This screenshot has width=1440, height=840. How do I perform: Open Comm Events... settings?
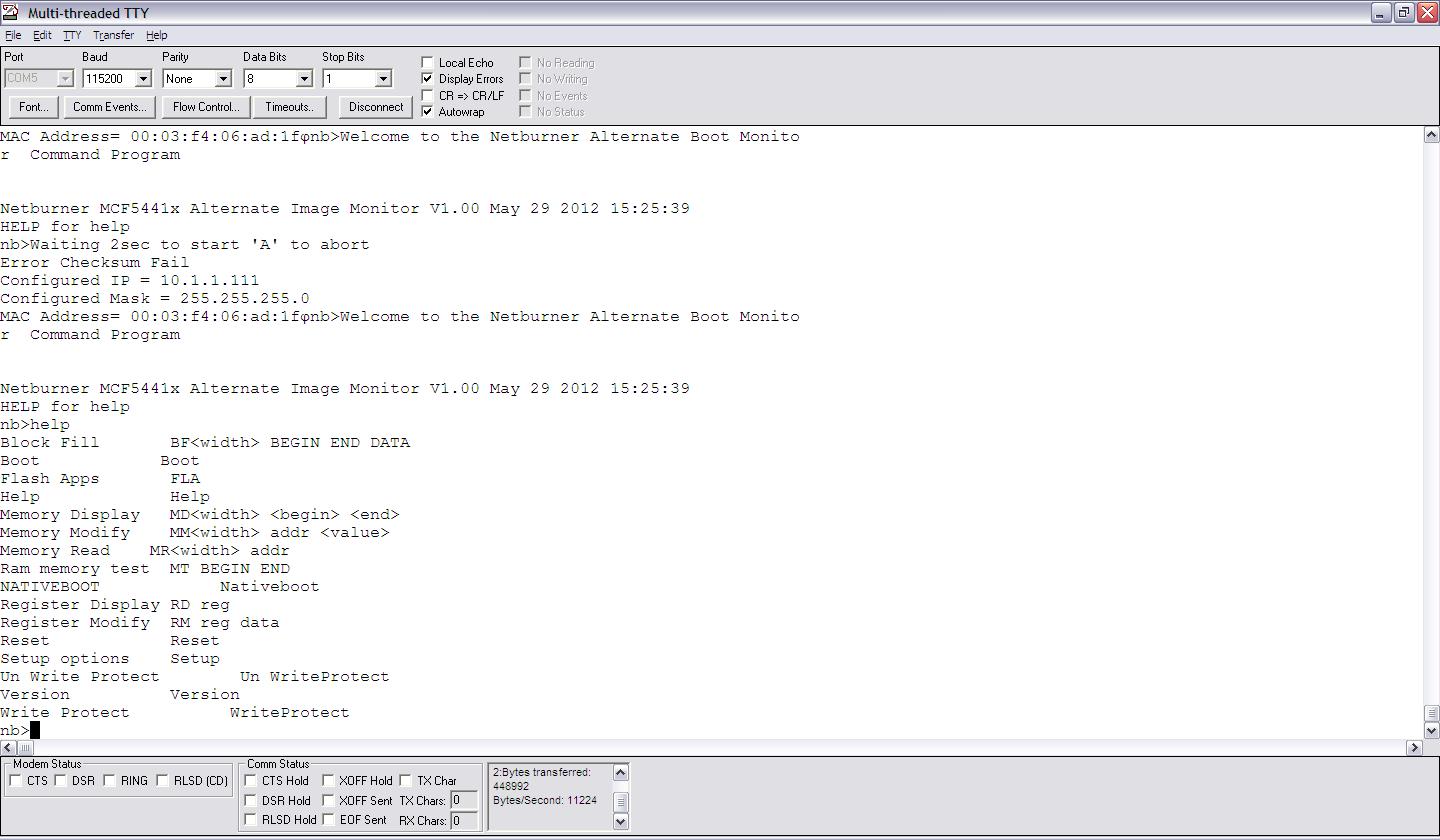pyautogui.click(x=109, y=107)
